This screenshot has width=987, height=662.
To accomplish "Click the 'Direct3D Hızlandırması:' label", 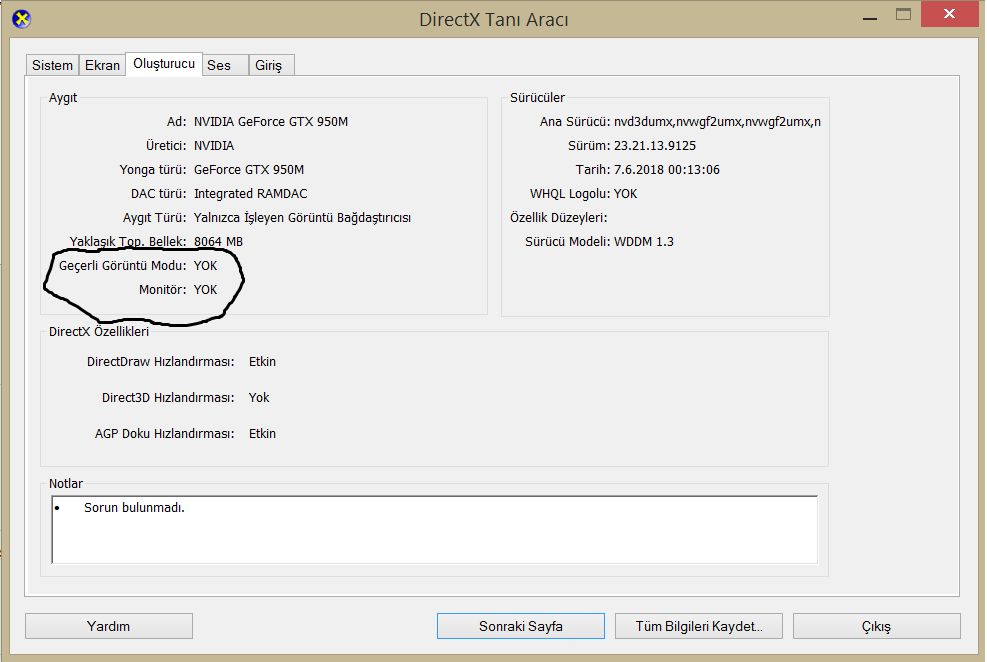I will point(168,398).
